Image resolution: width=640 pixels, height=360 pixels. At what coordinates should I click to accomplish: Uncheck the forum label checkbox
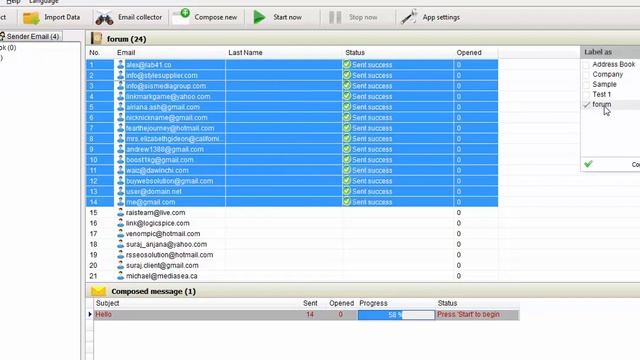pyautogui.click(x=586, y=104)
